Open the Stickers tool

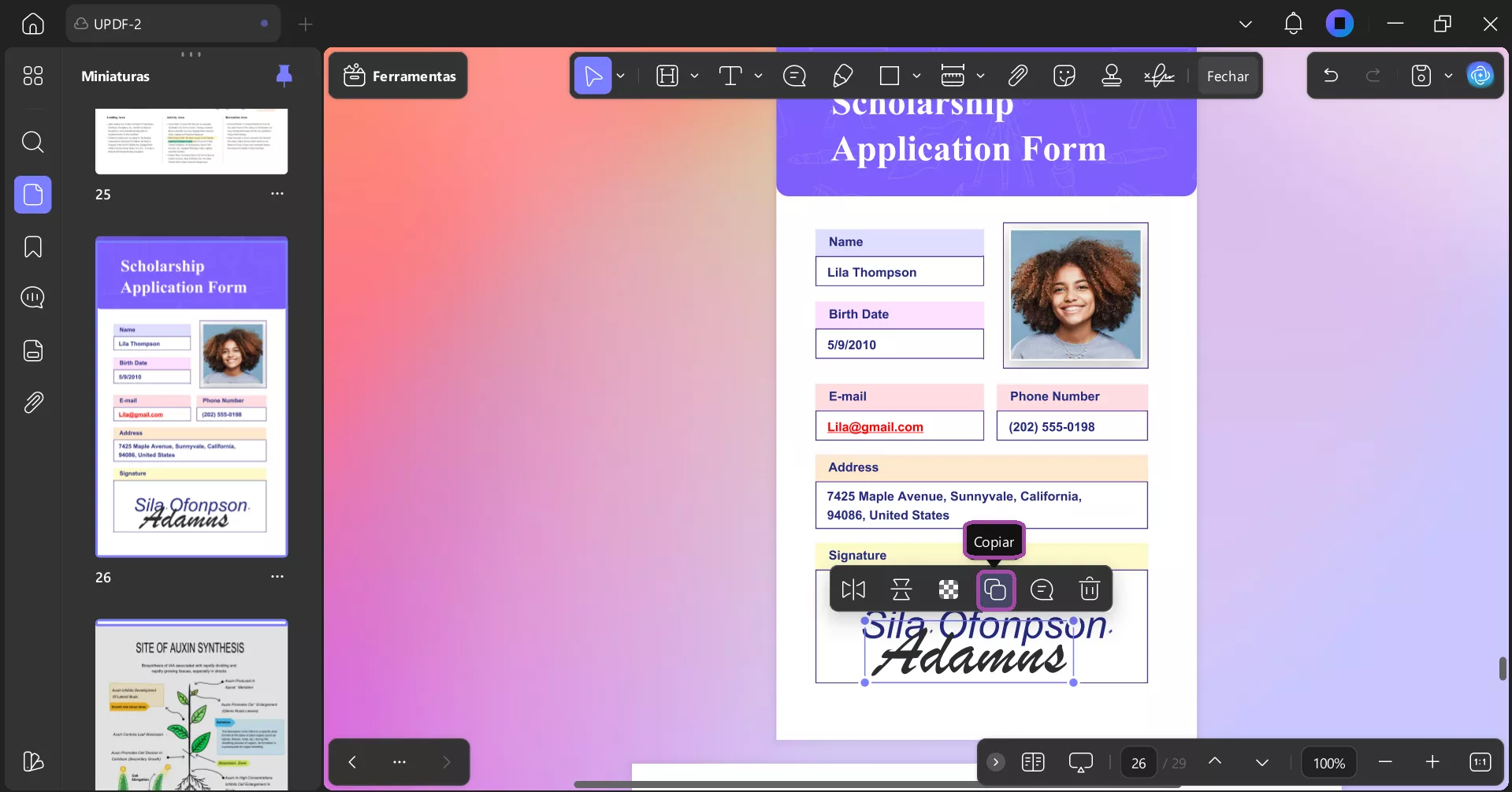1064,76
